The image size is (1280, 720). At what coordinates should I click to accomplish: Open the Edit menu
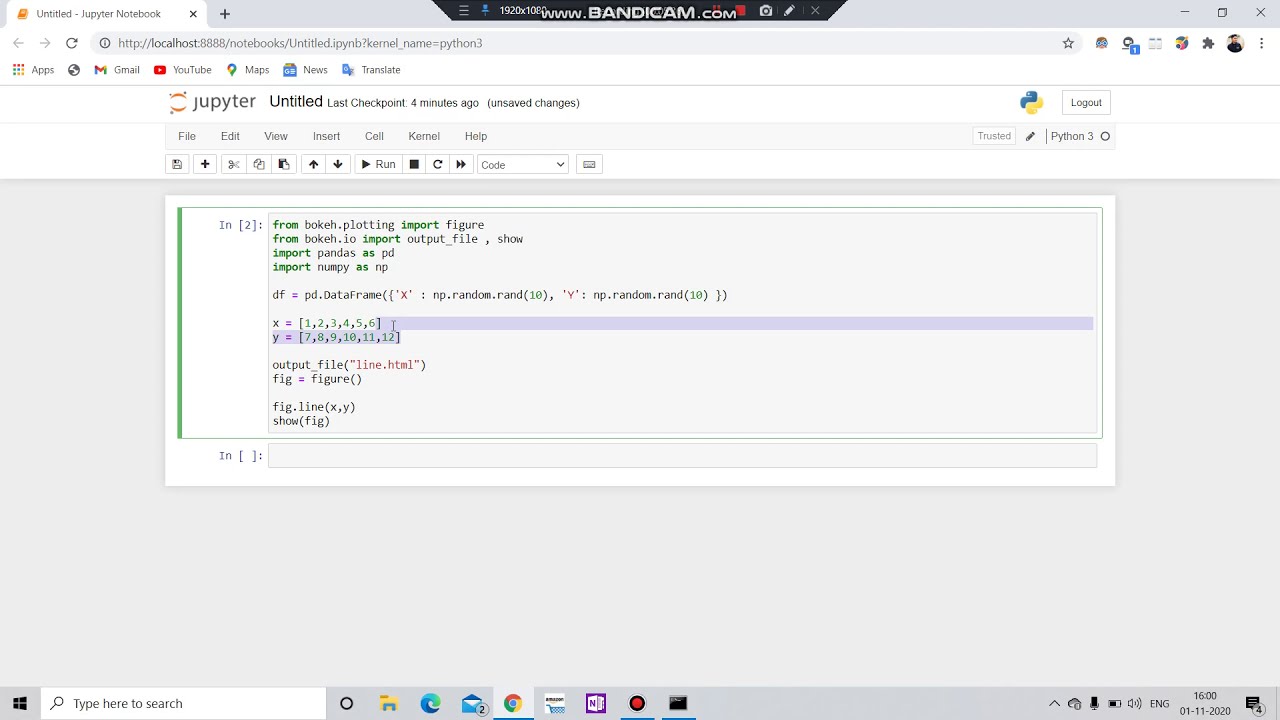click(230, 136)
